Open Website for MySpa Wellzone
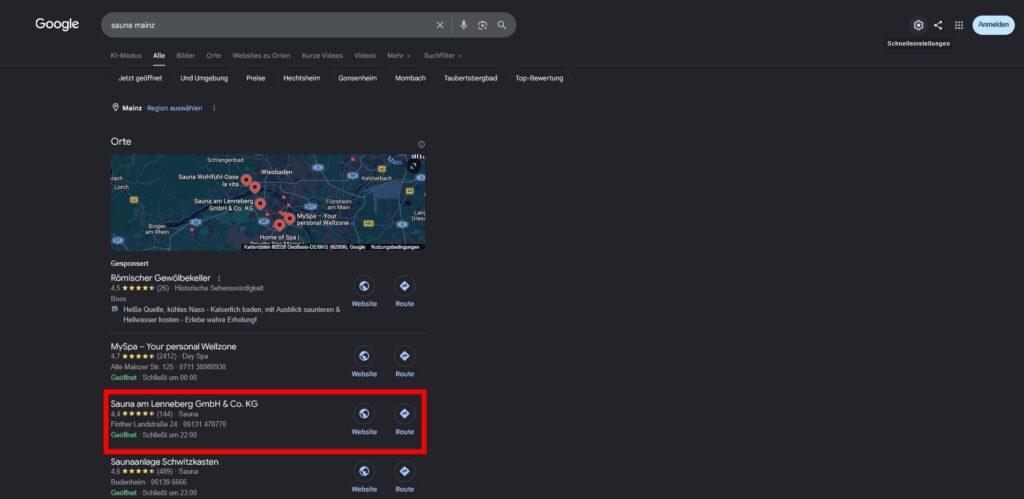The width and height of the screenshot is (1024, 499). click(x=364, y=362)
